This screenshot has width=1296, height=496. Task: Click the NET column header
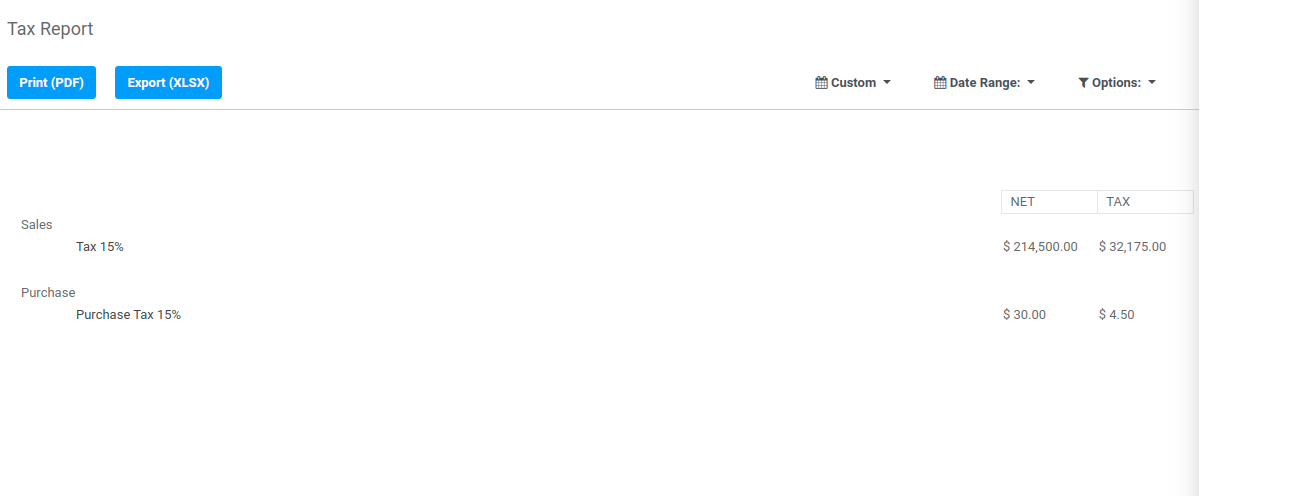click(1049, 202)
